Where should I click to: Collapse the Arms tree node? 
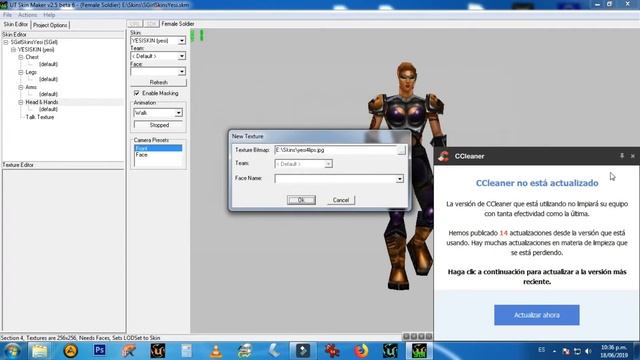point(20,87)
